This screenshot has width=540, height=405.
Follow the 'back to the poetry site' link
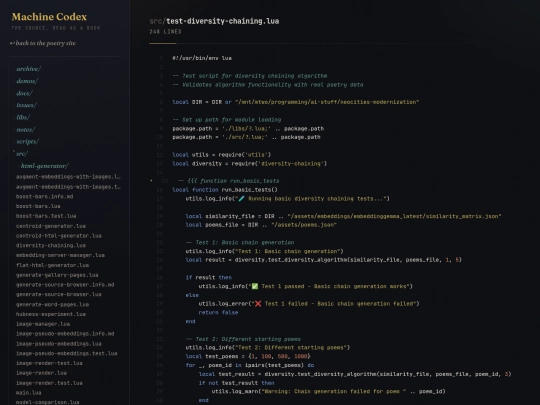click(43, 43)
